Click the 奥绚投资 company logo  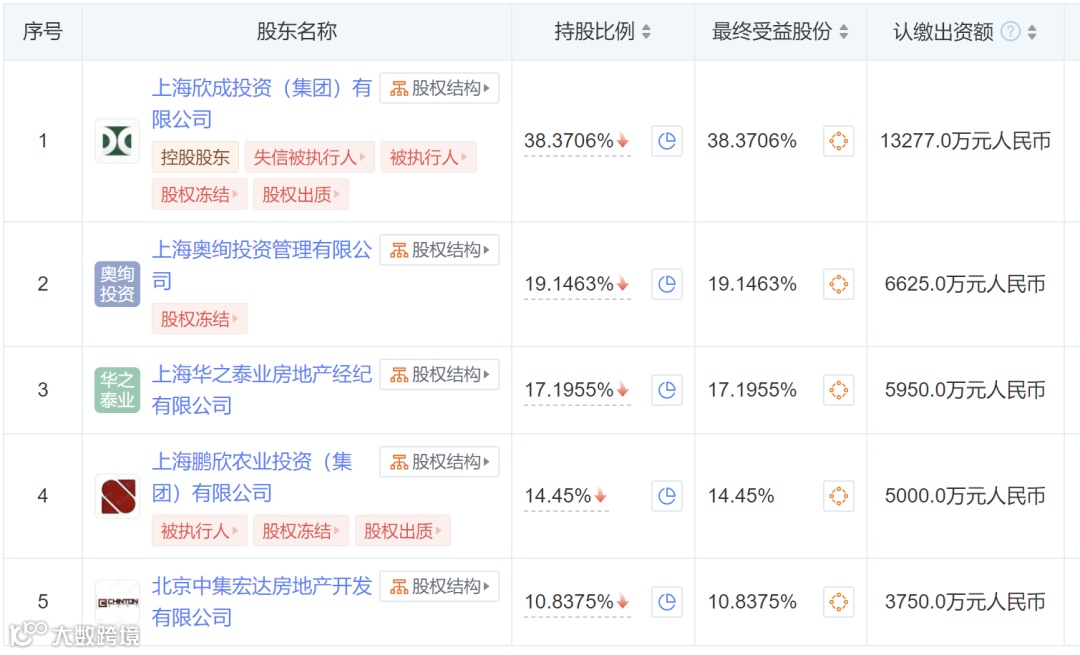click(117, 284)
